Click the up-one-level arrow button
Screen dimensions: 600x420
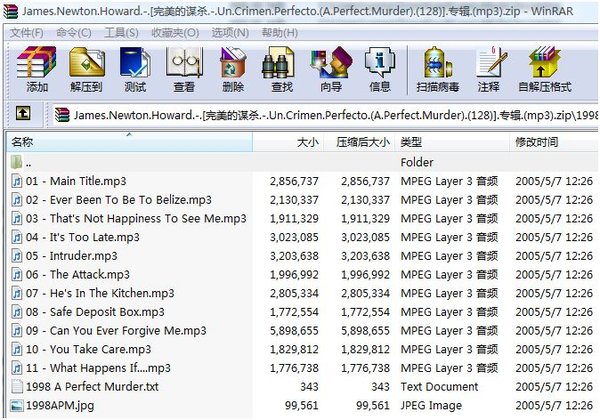click(23, 113)
